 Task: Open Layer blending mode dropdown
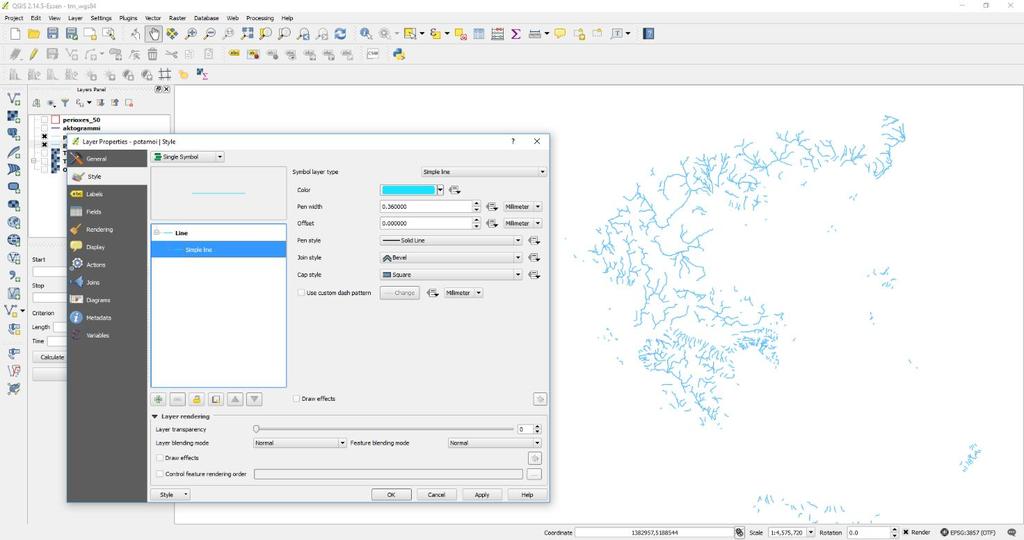[300, 443]
